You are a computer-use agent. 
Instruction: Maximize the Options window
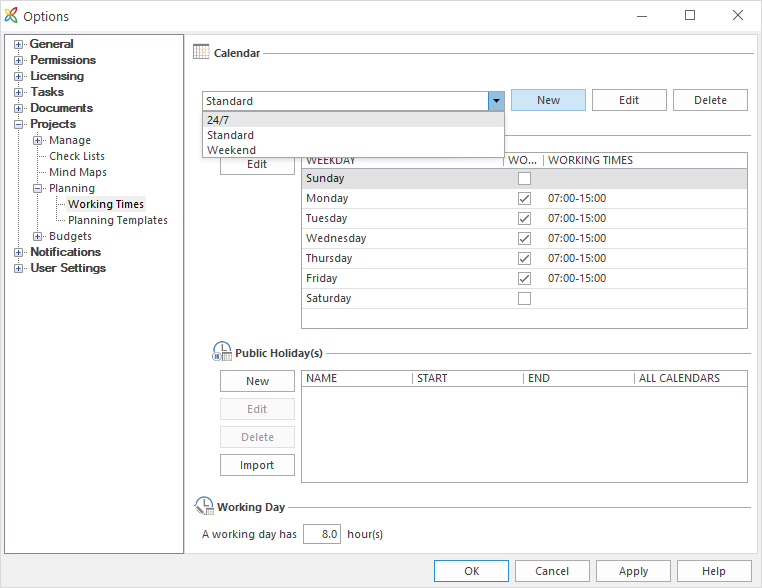pos(690,16)
